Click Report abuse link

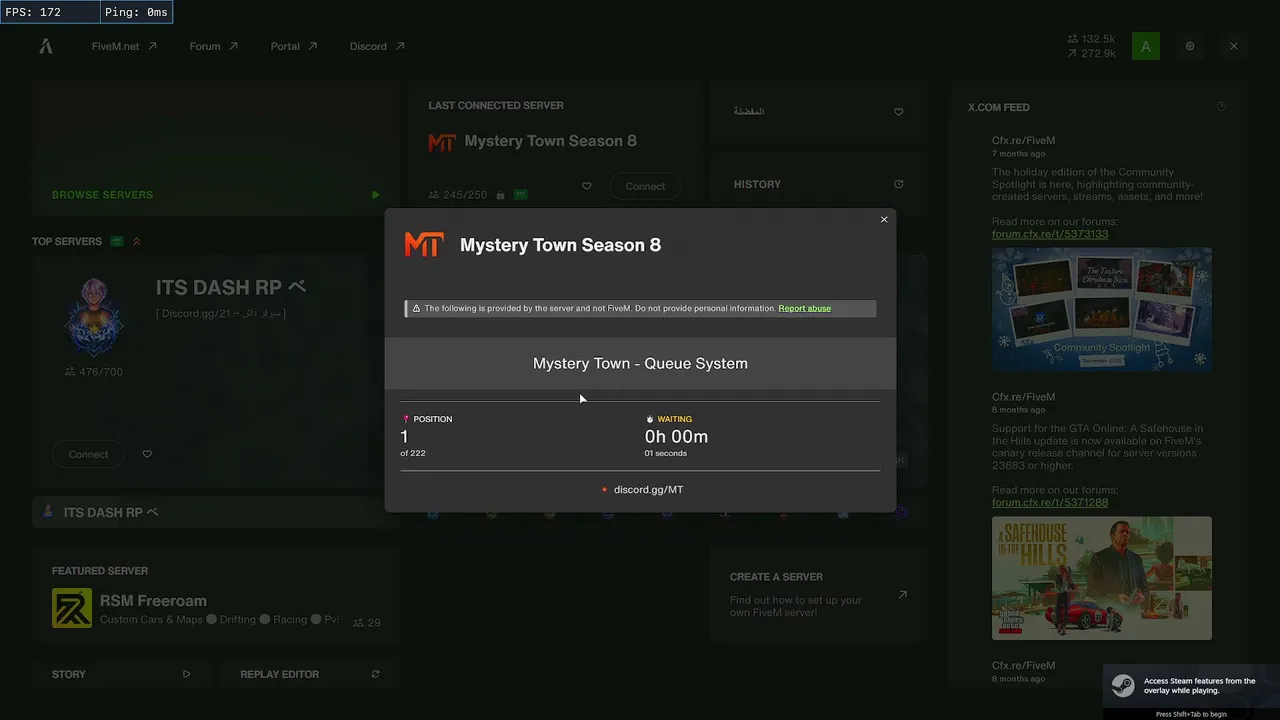tap(804, 308)
